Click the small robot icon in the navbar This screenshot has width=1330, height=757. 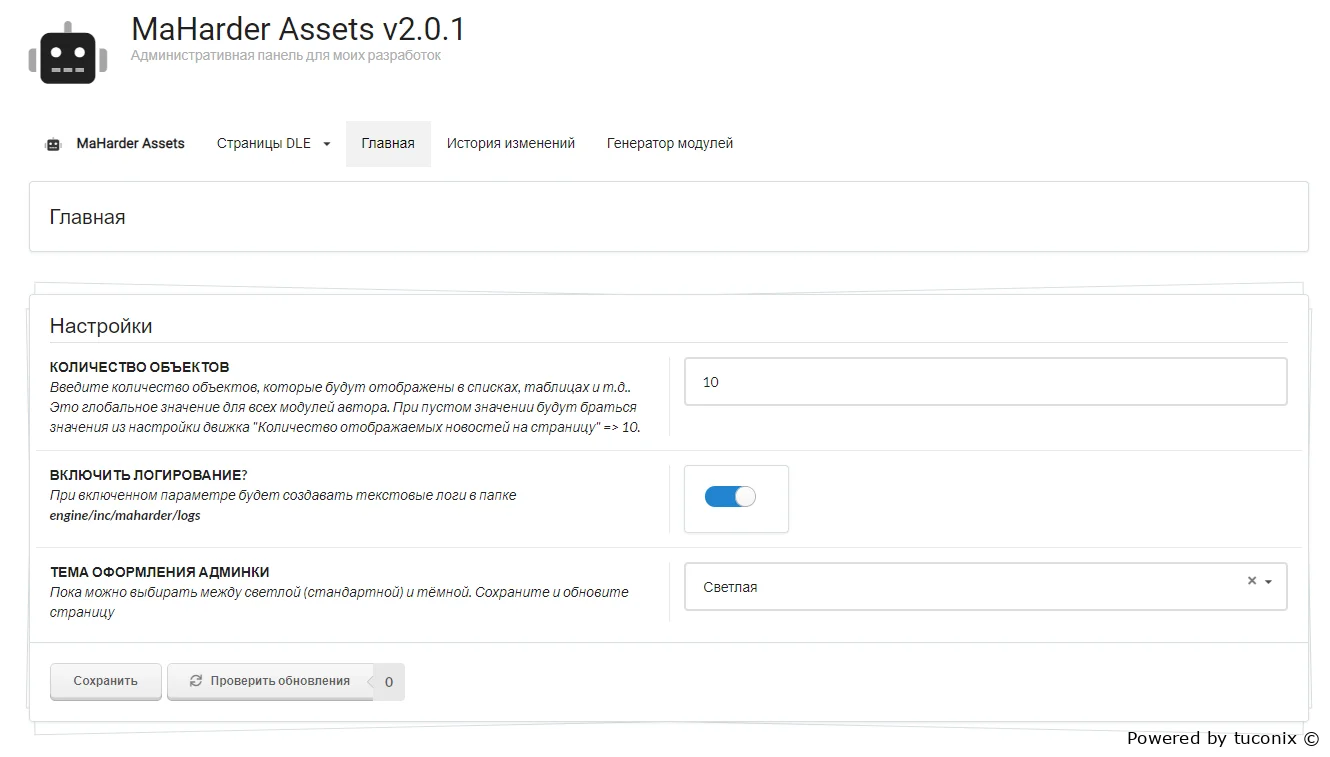(x=54, y=144)
